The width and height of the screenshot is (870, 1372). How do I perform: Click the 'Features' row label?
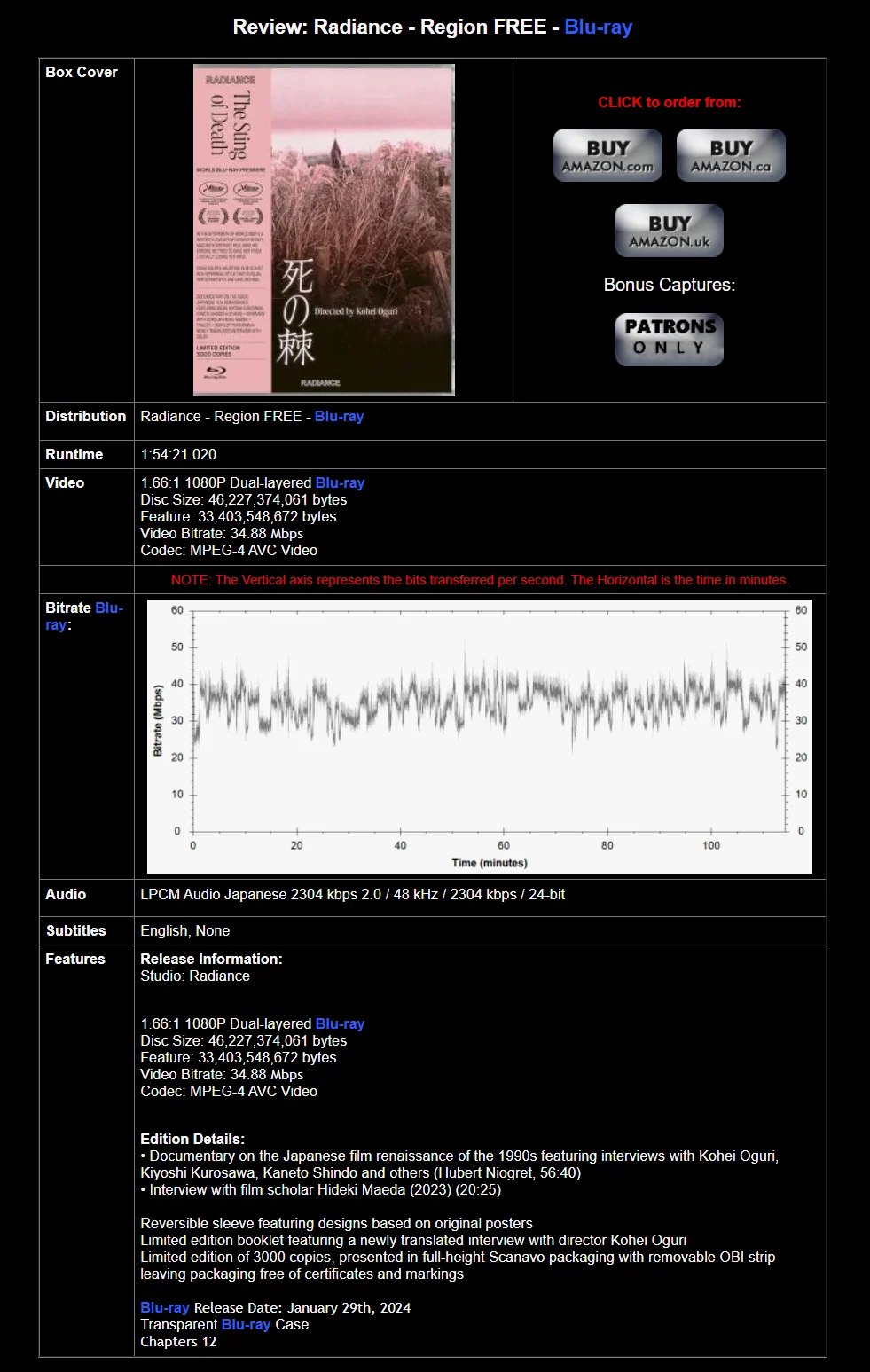75,959
